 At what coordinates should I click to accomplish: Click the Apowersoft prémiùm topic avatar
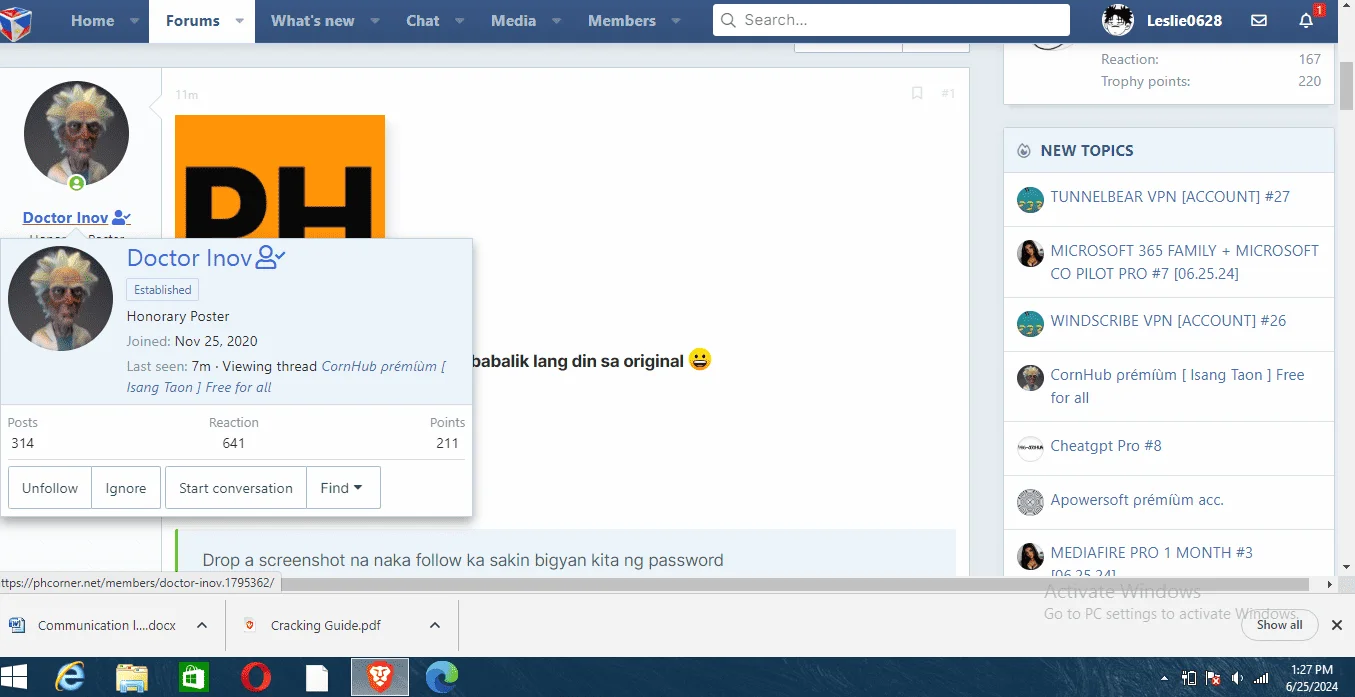1030,502
